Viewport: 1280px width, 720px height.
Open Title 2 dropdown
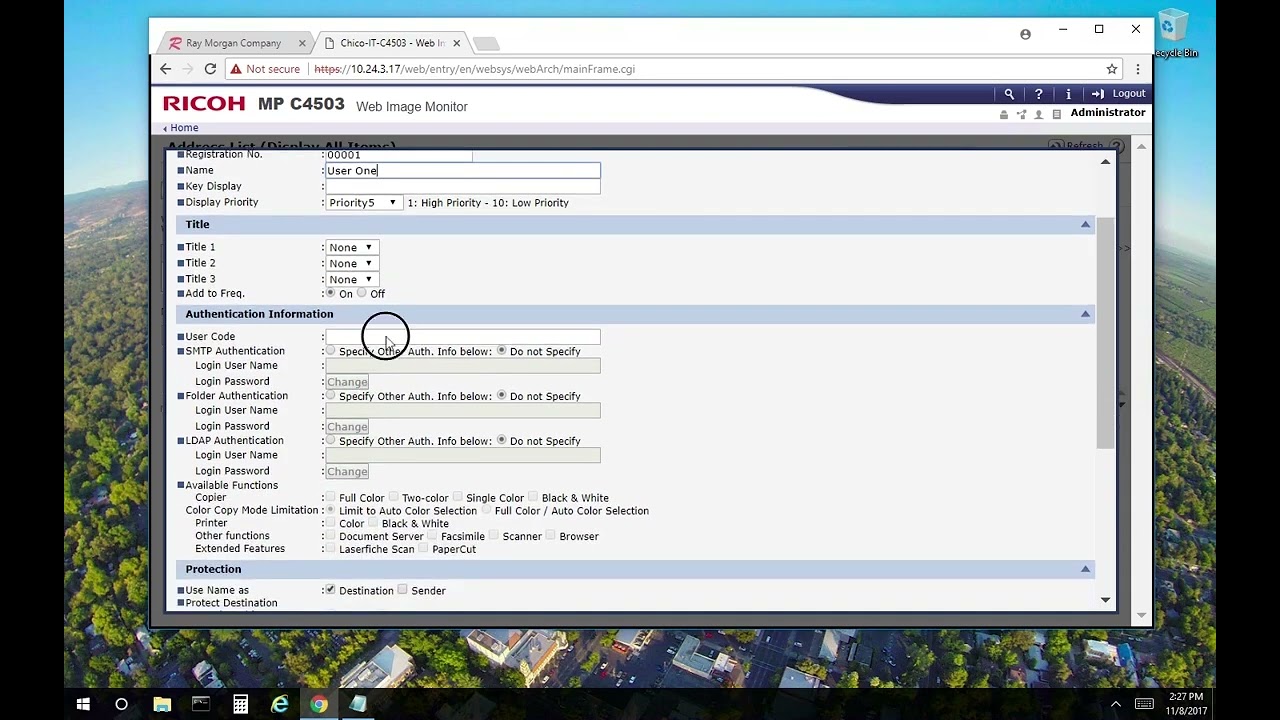[x=351, y=263]
